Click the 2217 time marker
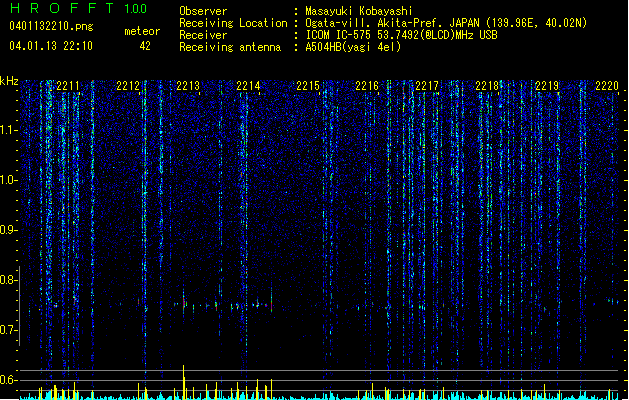 pyautogui.click(x=427, y=86)
